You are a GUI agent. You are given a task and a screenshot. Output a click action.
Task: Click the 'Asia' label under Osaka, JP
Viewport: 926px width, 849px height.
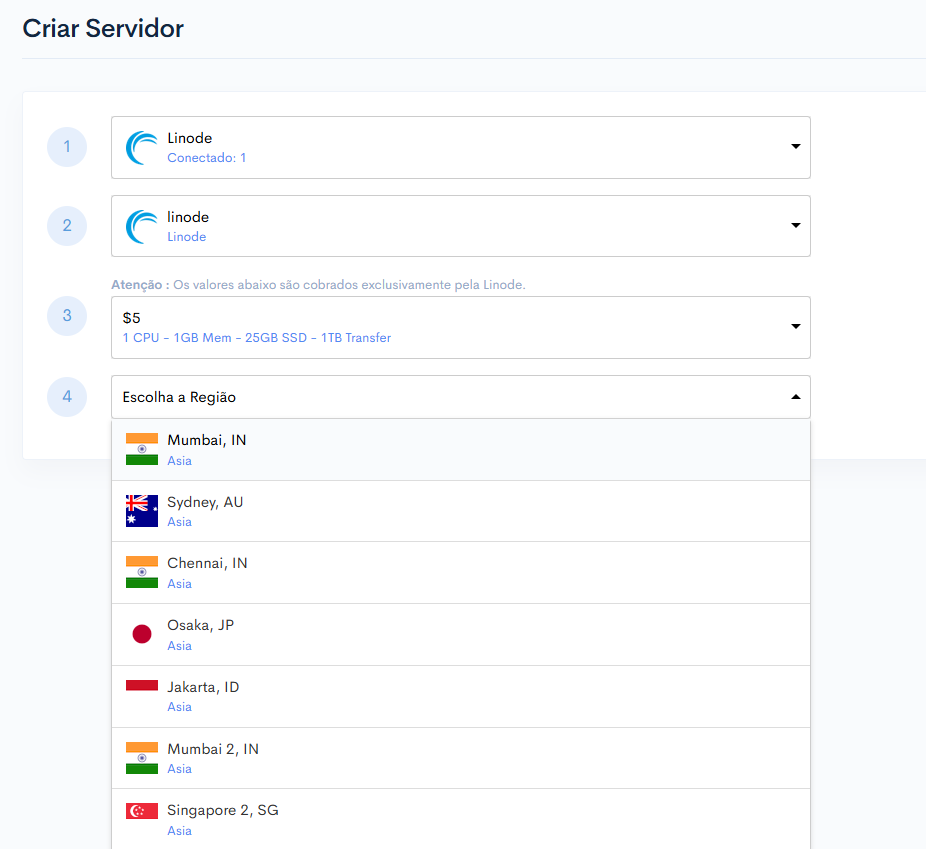click(x=180, y=645)
